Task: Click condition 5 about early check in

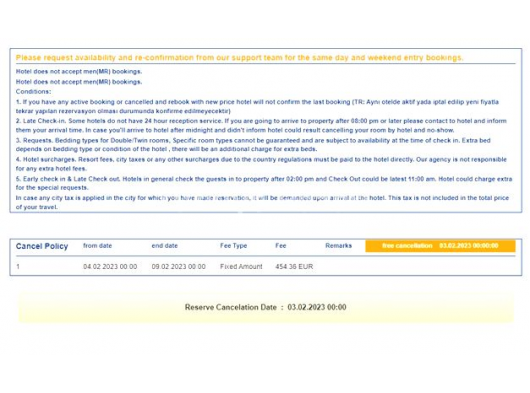Action: [x=264, y=183]
